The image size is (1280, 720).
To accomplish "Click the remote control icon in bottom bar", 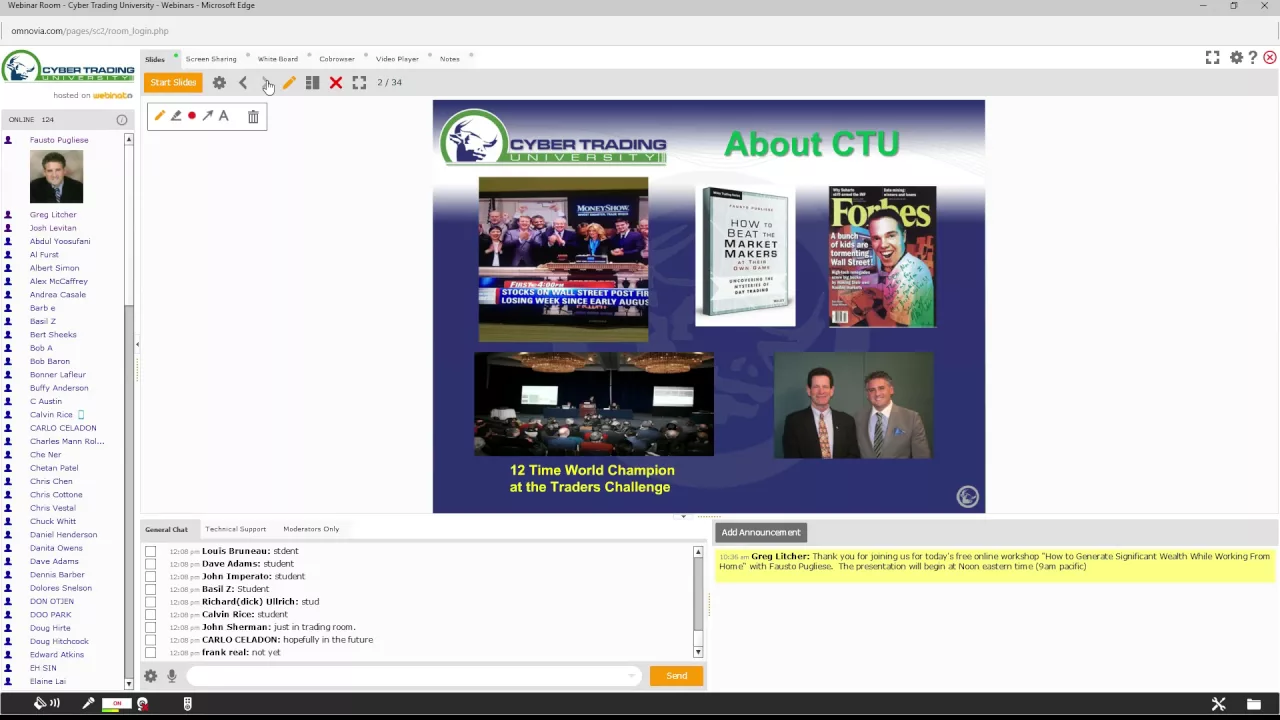I will point(187,704).
